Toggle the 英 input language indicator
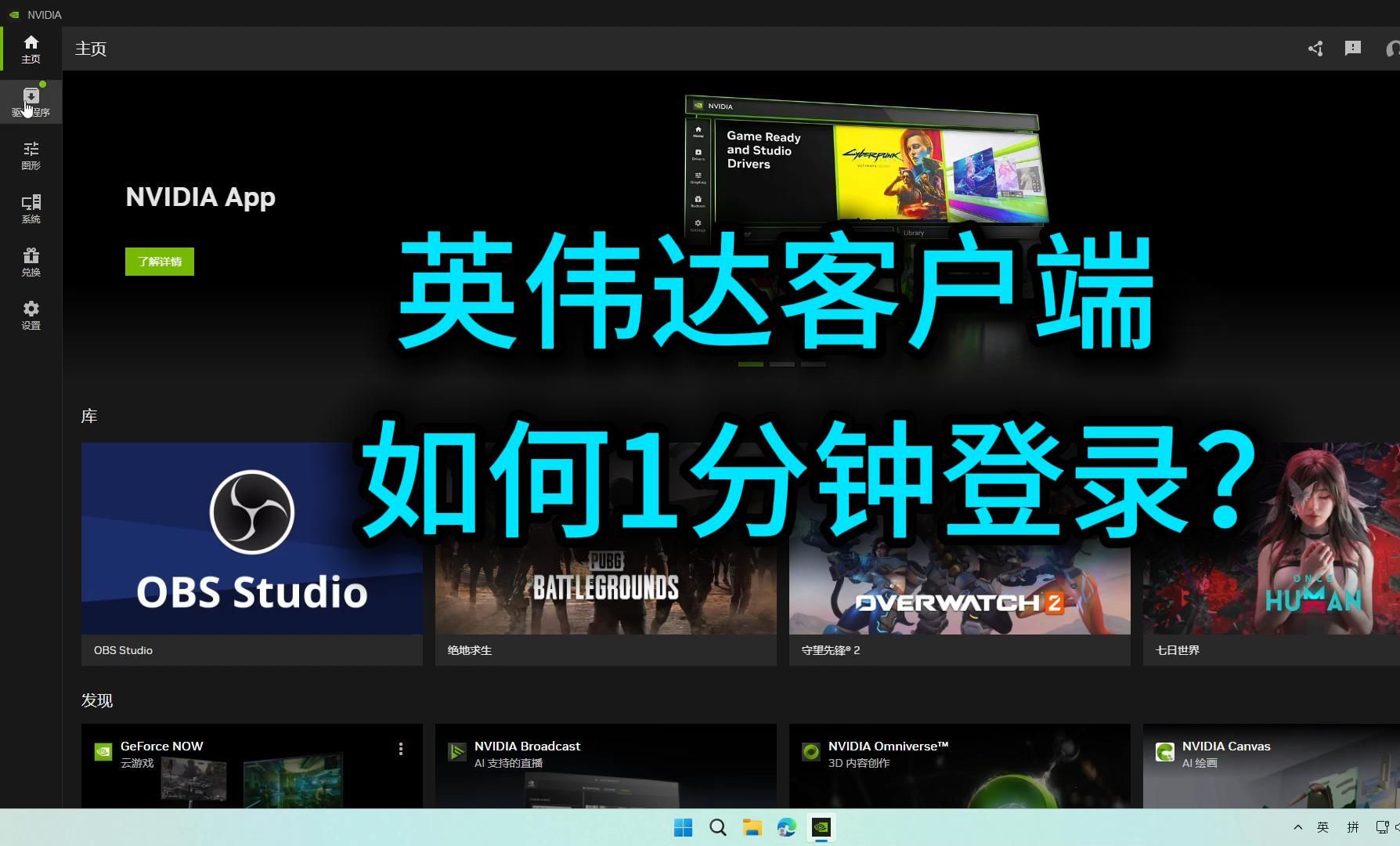Screen dimensions: 1400x846 click(1323, 827)
